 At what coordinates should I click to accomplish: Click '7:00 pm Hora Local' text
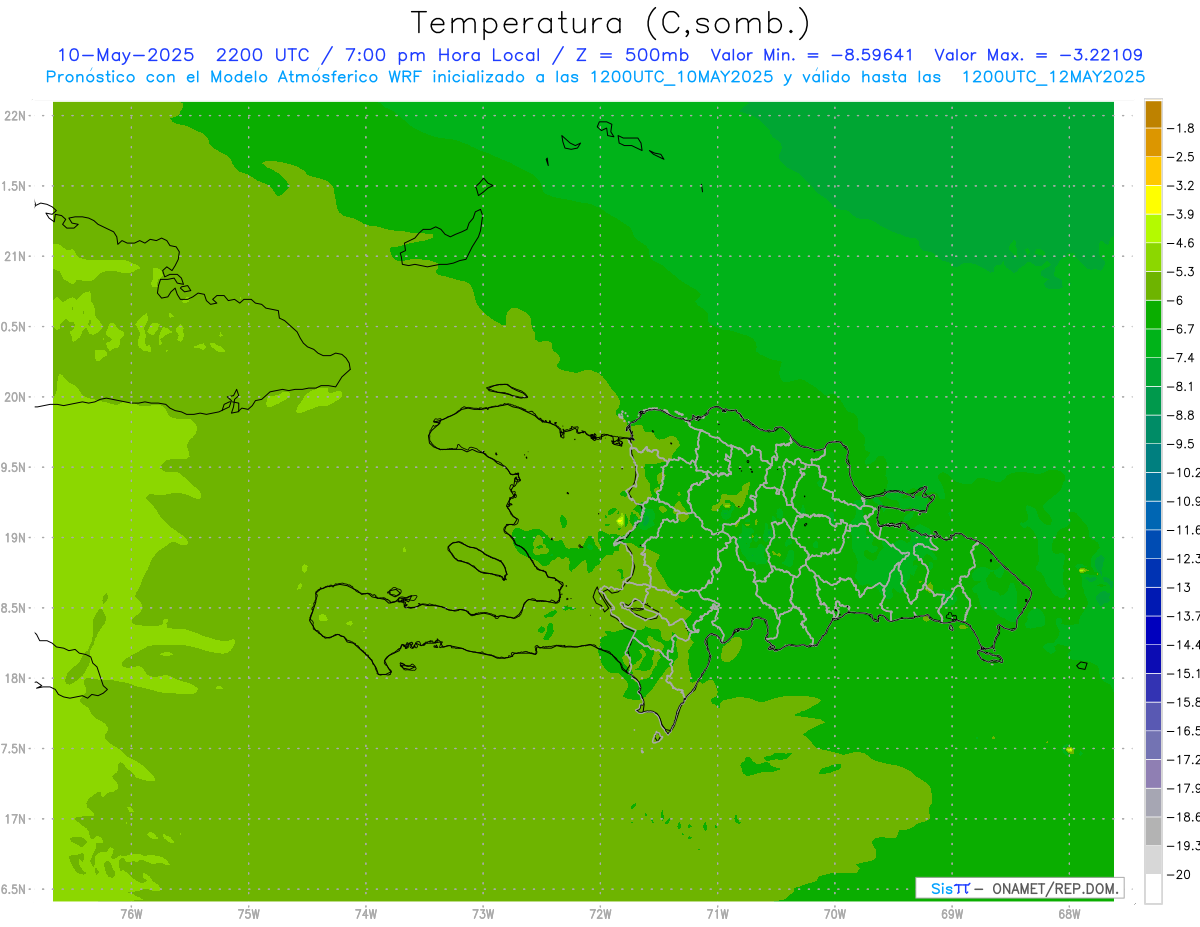[x=444, y=55]
